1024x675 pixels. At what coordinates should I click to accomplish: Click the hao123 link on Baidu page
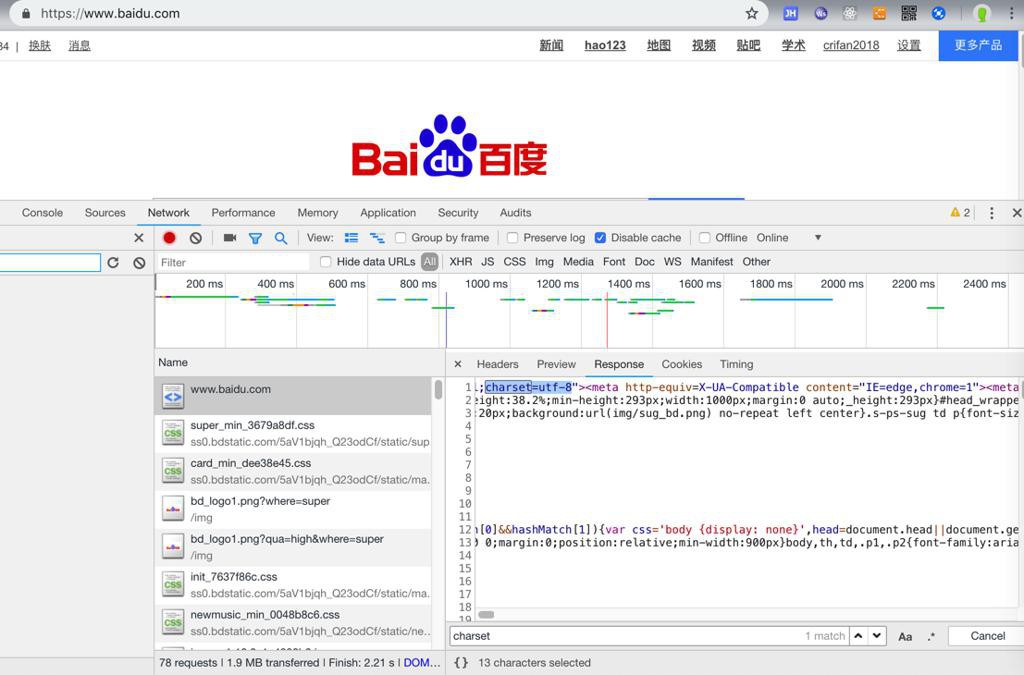pyautogui.click(x=605, y=45)
